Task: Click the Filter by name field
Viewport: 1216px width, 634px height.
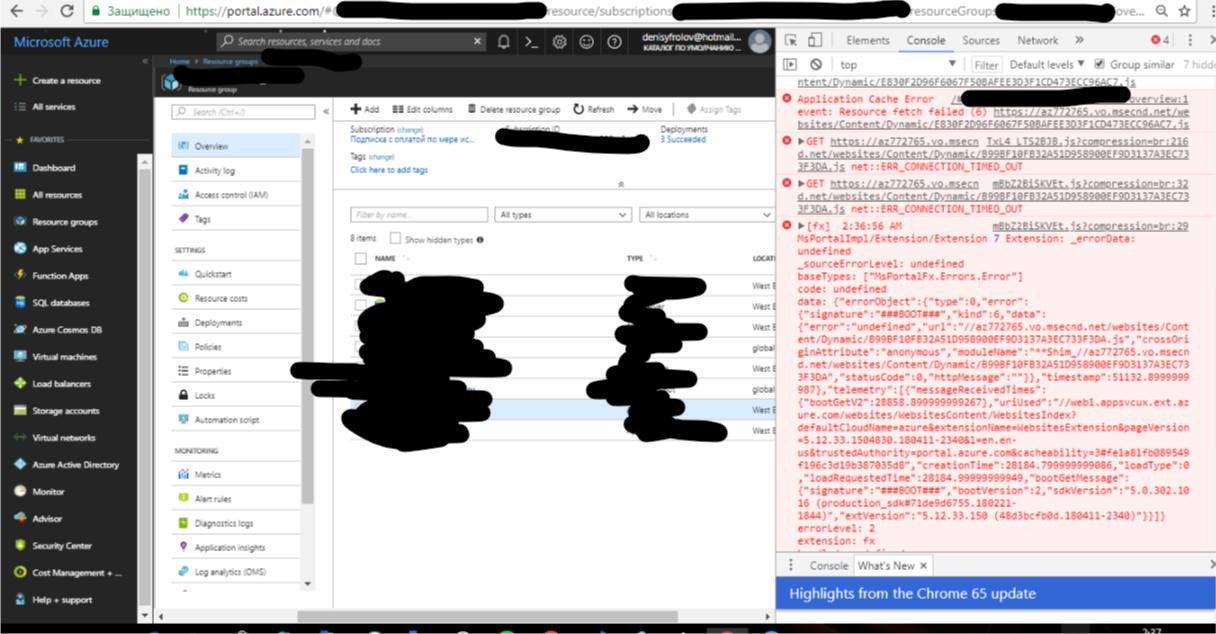Action: (418, 215)
